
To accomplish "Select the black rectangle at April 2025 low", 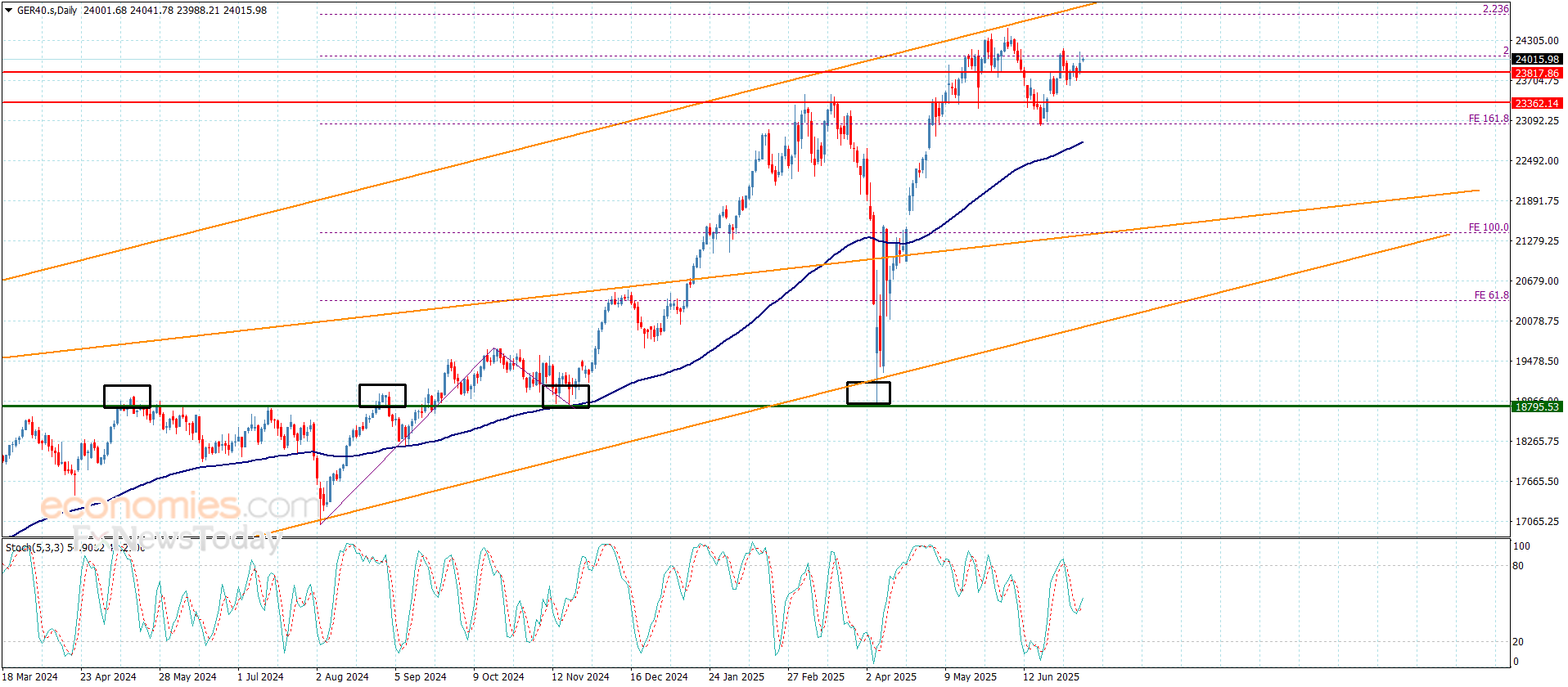I will pyautogui.click(x=868, y=393).
